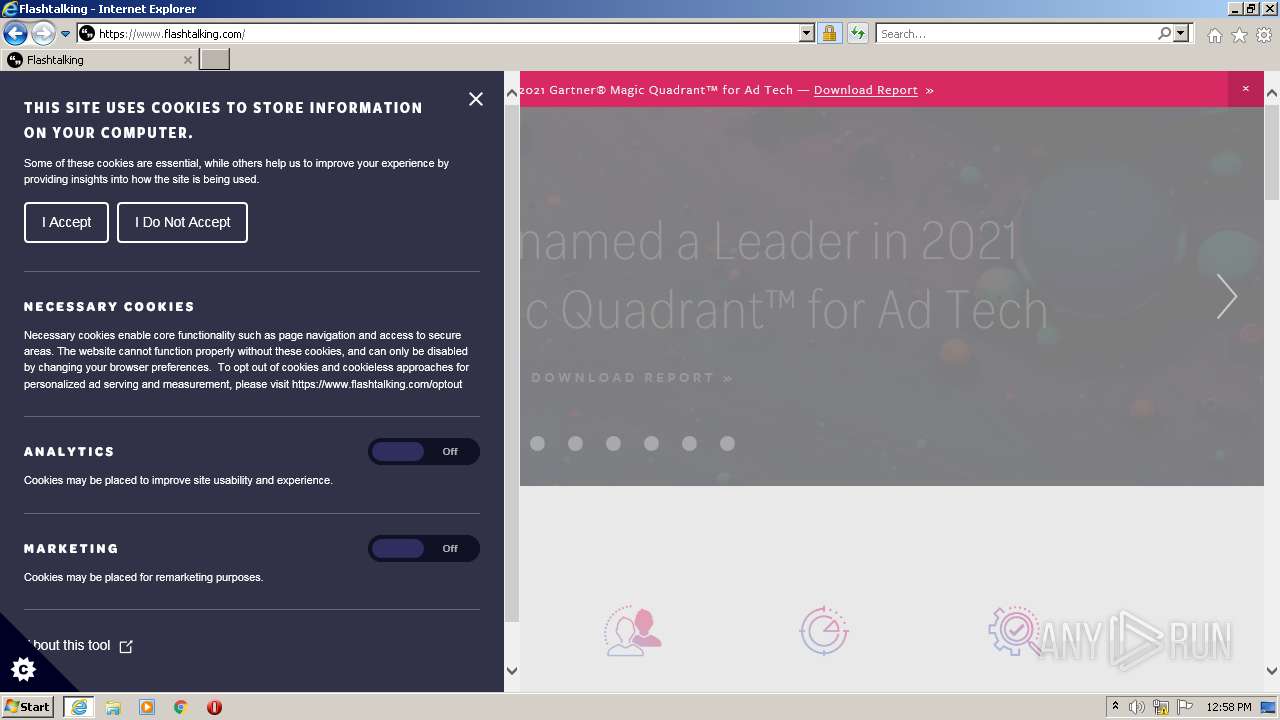Go forward with the browser Forward arrow

42,33
